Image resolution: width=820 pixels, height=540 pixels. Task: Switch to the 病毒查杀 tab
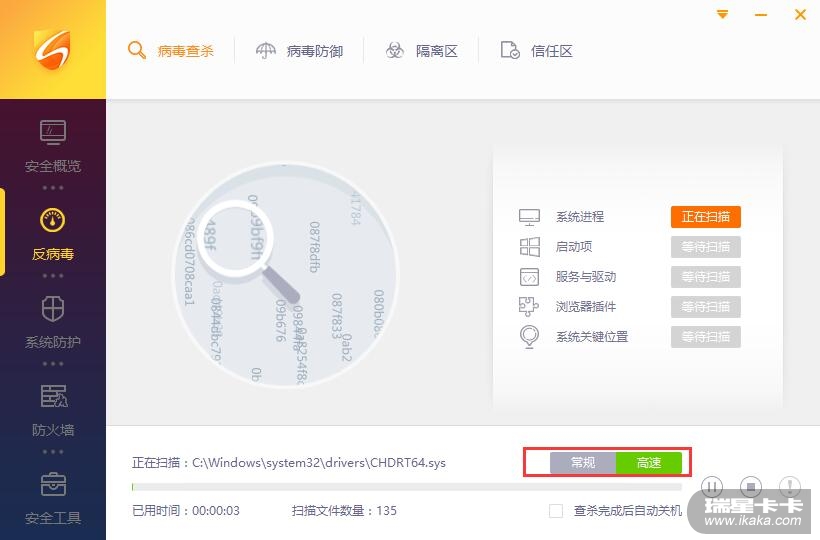171,51
